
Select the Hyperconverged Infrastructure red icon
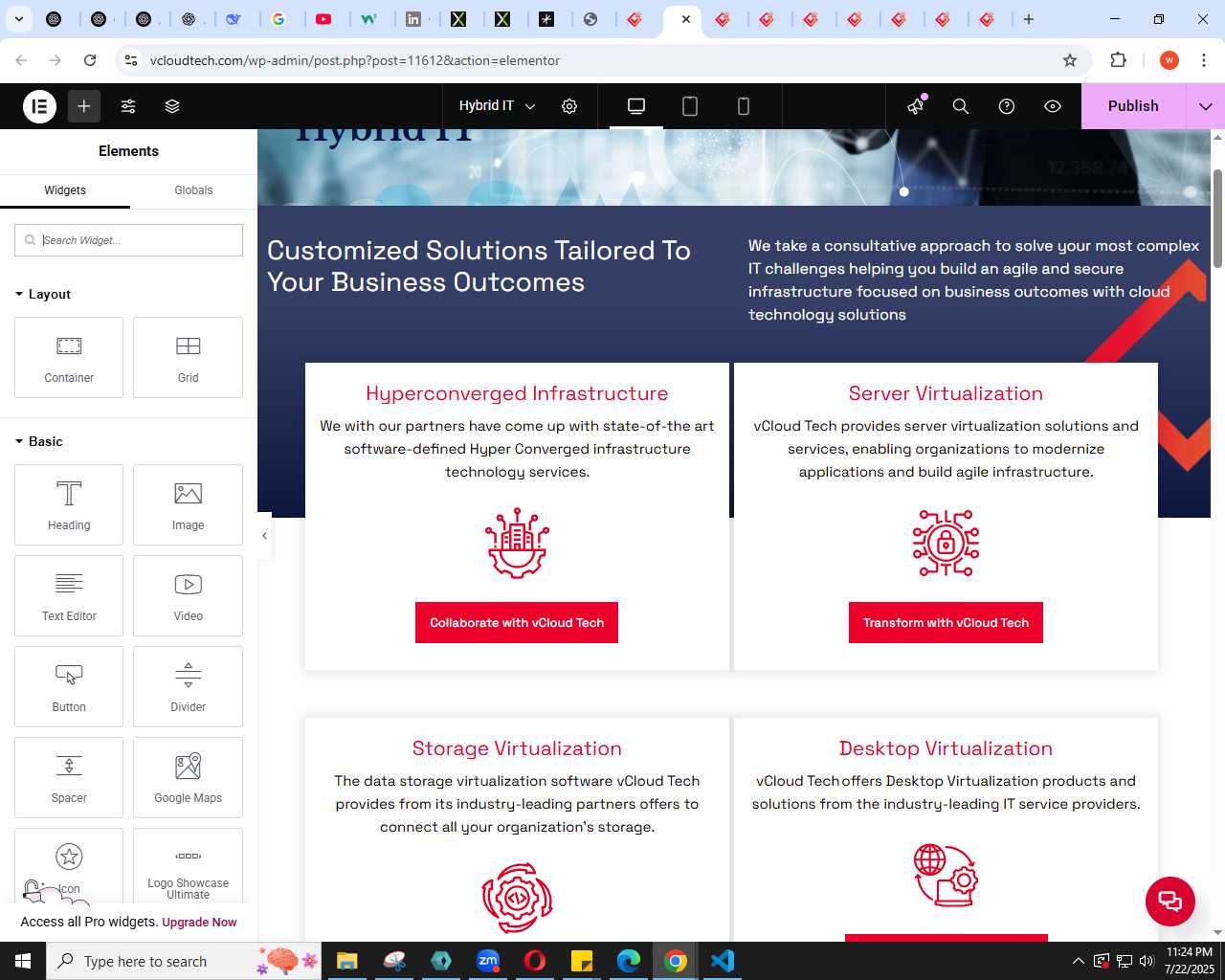(x=517, y=544)
